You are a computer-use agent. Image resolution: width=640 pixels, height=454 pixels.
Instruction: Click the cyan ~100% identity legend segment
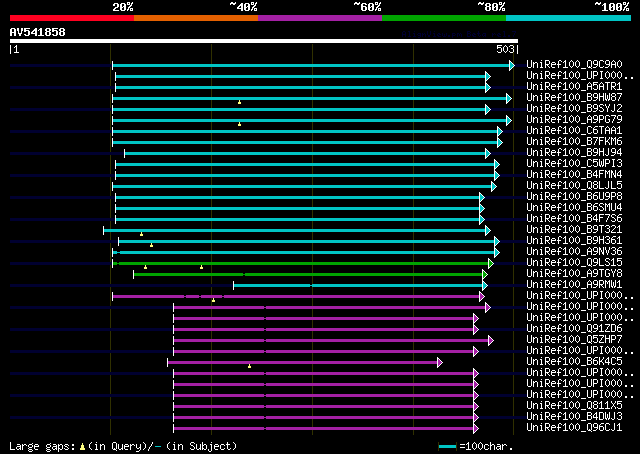(569, 18)
